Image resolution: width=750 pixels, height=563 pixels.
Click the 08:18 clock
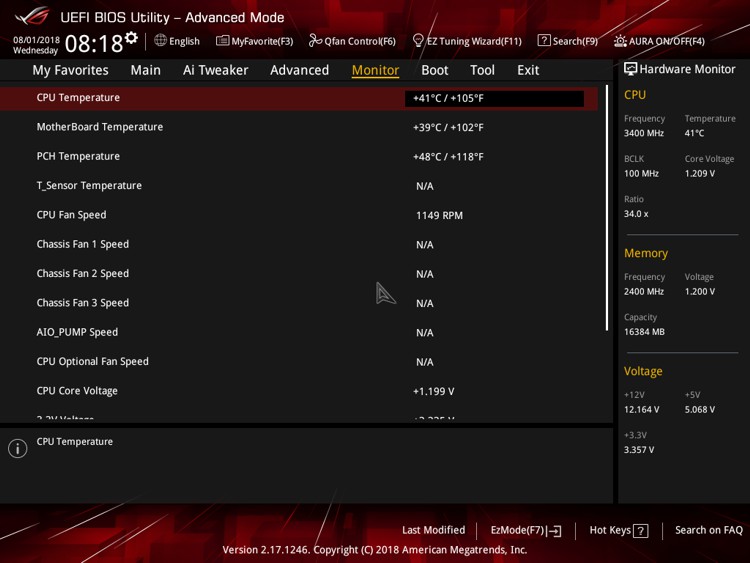point(94,44)
